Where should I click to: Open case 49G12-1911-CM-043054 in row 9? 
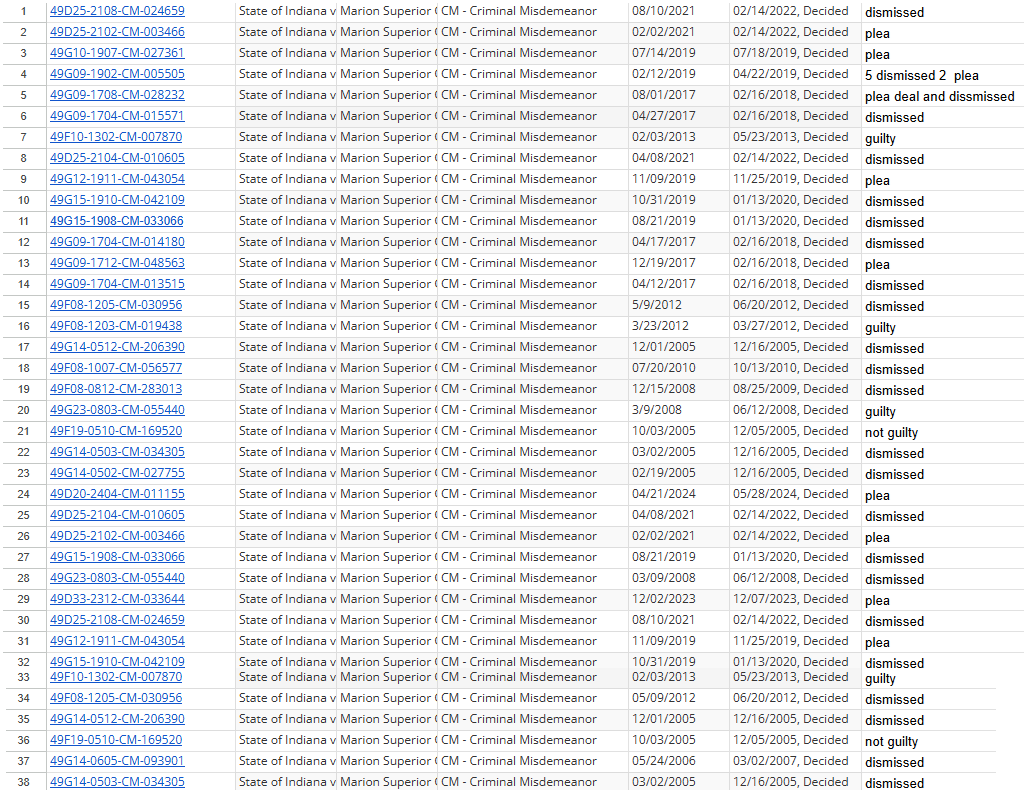[117, 178]
